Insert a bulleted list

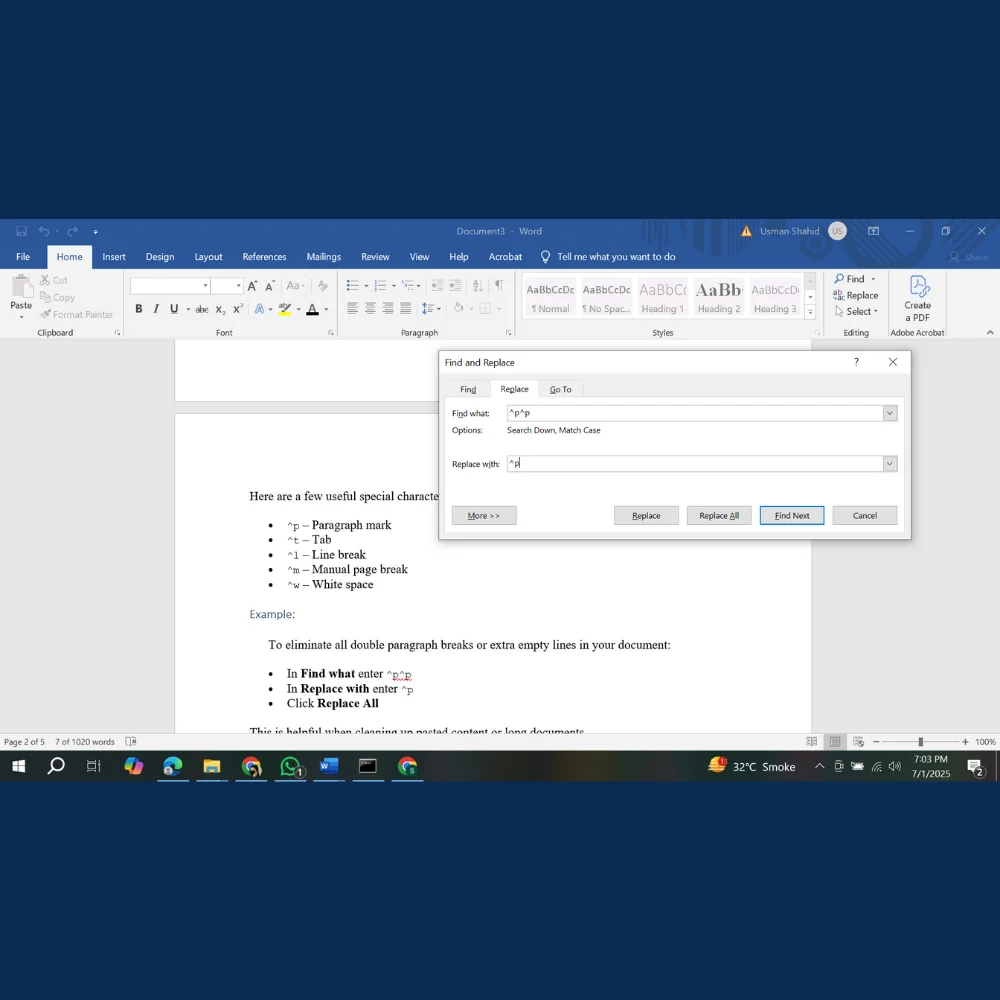point(353,286)
